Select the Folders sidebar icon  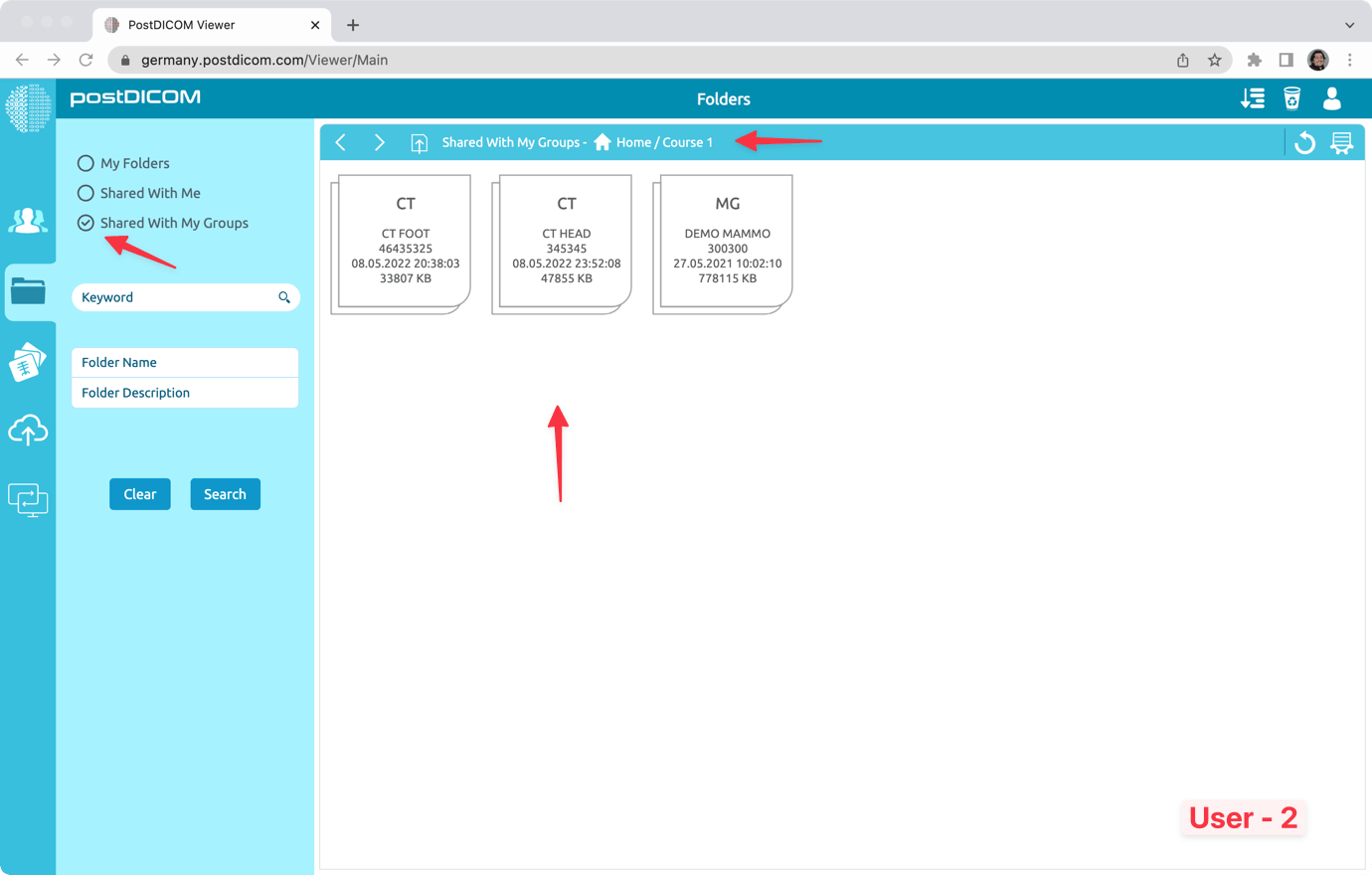pyautogui.click(x=28, y=290)
